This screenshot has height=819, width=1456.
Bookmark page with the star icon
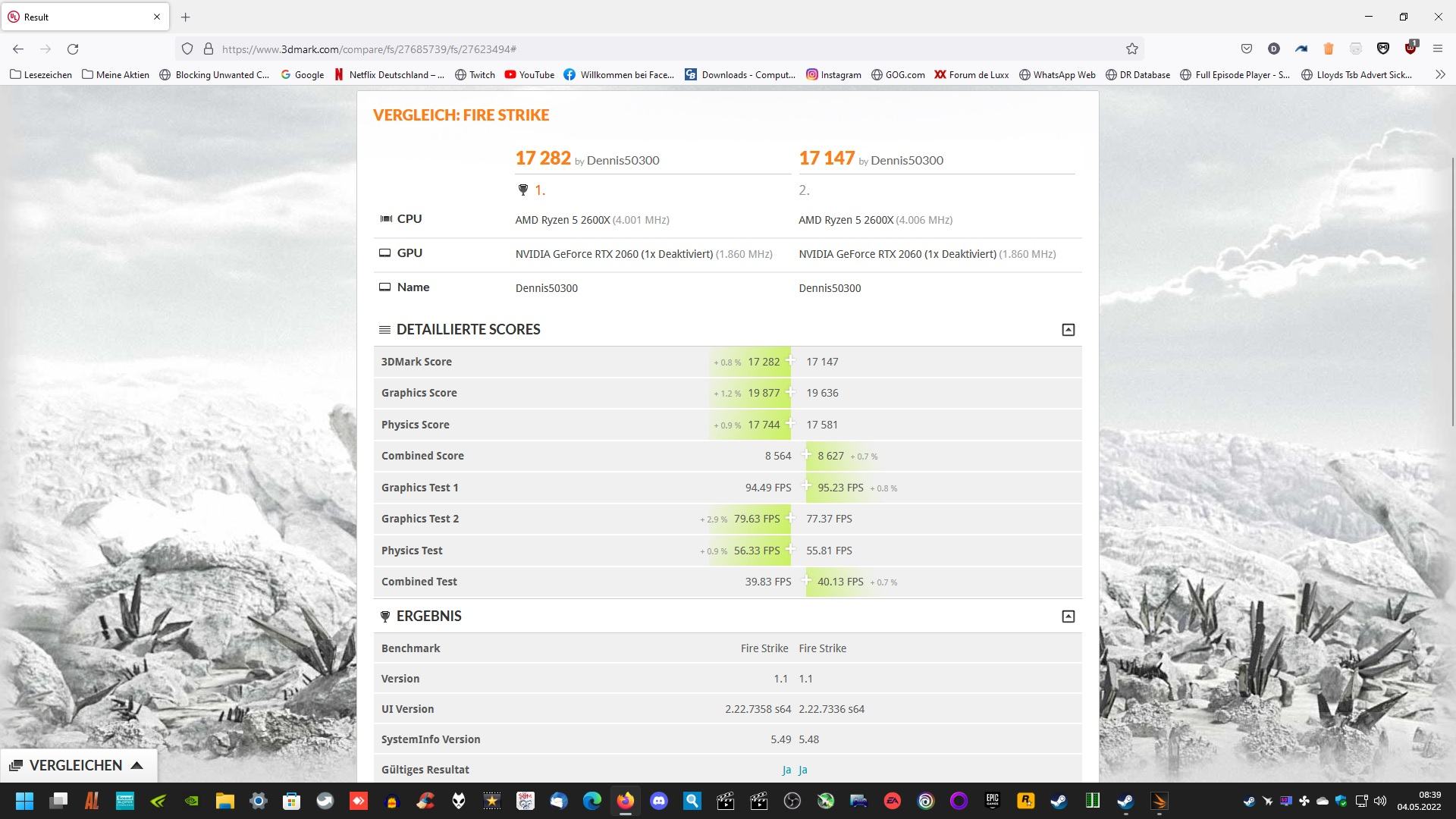tap(1131, 49)
